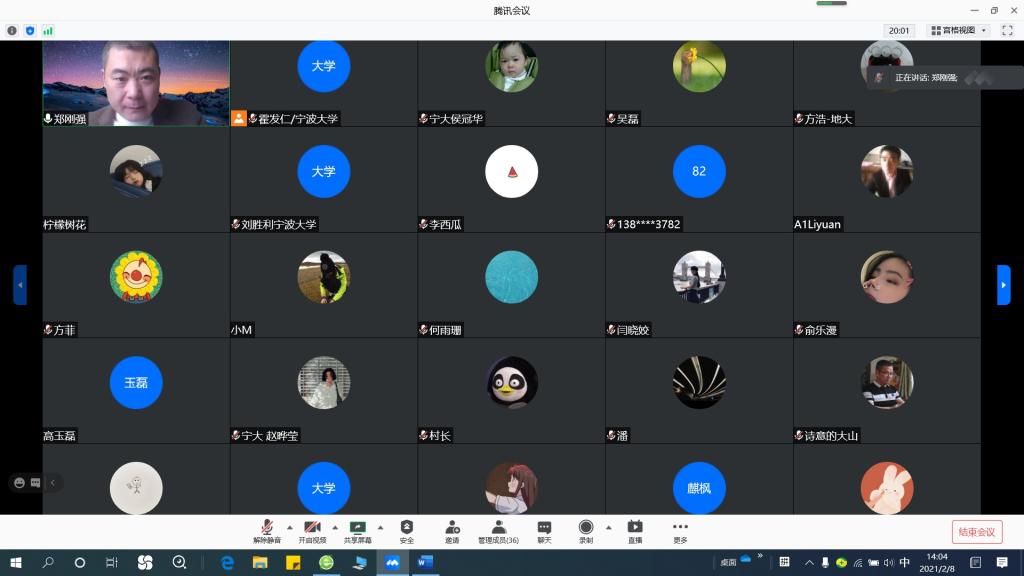
Task: Select 郑刚强's video thumbnail
Action: [x=136, y=82]
